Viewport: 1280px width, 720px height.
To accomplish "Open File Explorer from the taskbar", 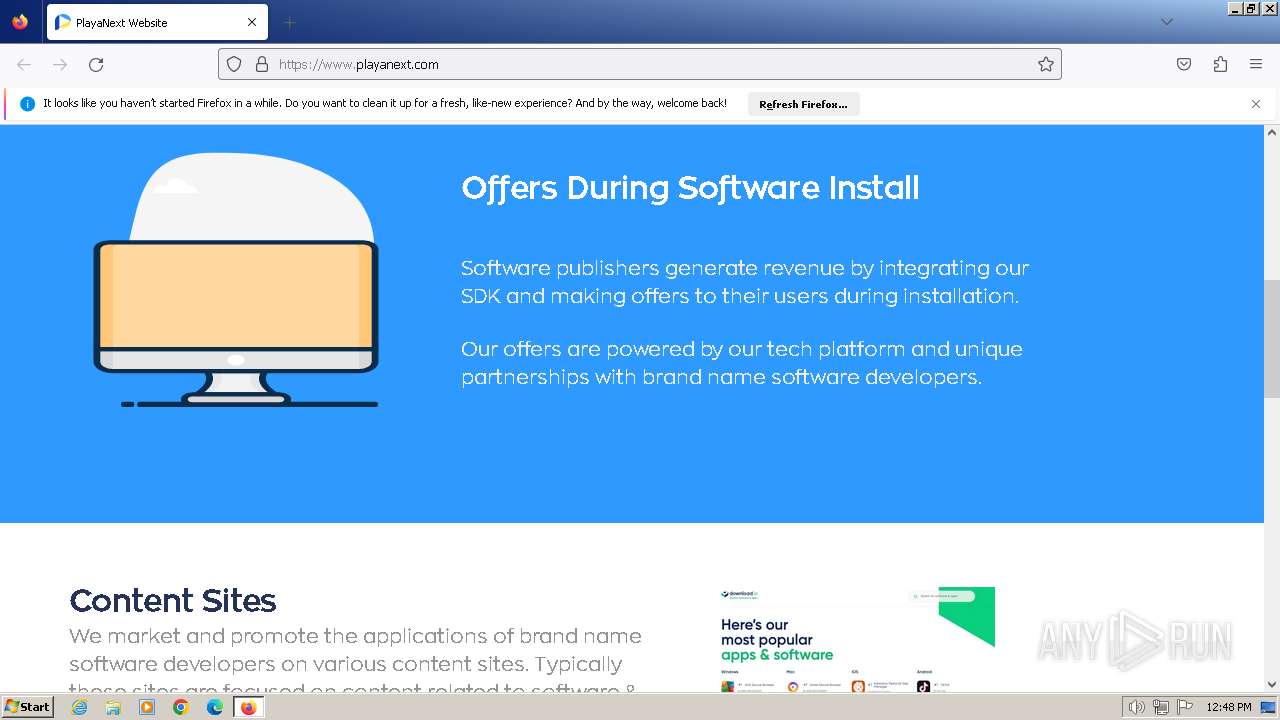I will [113, 707].
